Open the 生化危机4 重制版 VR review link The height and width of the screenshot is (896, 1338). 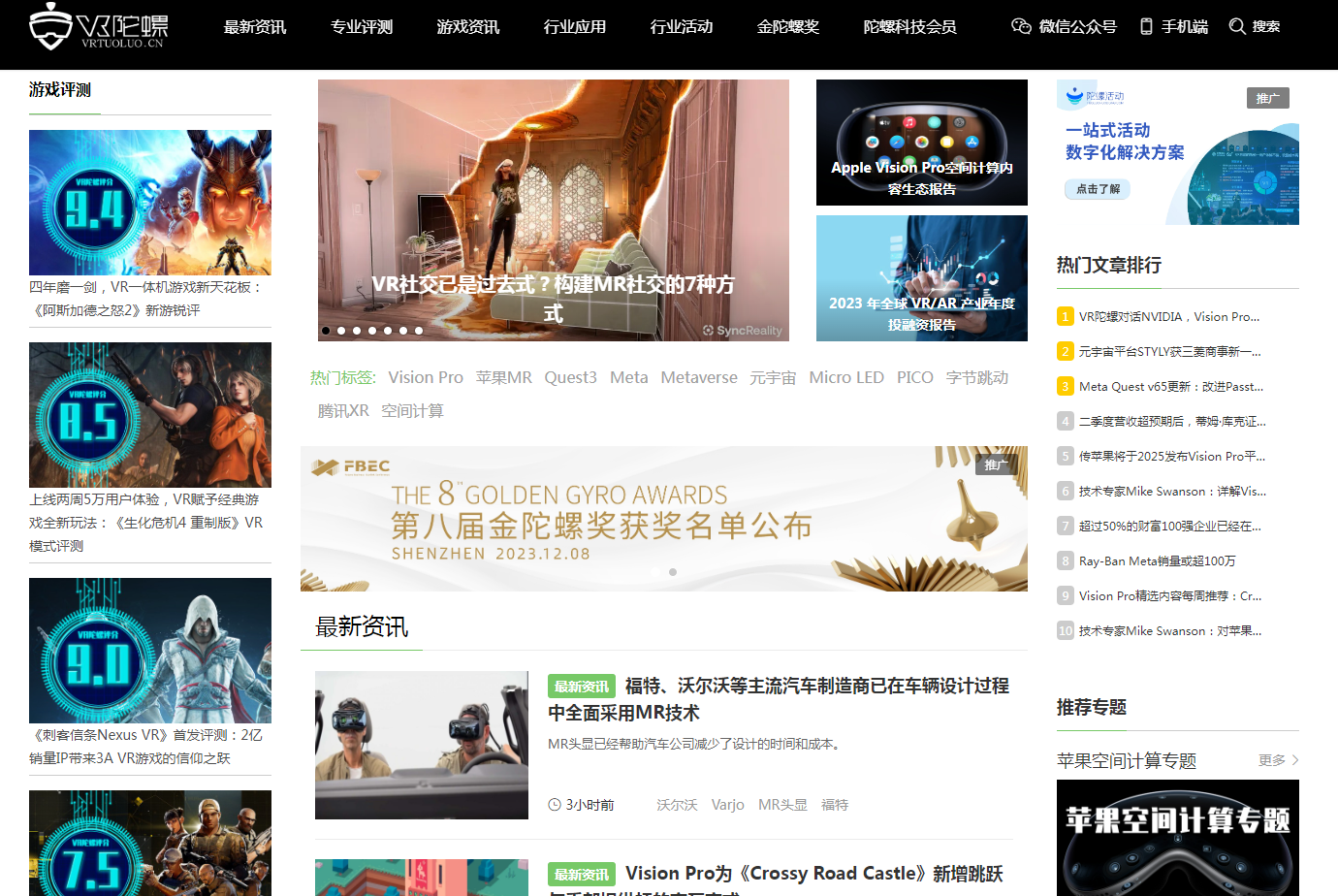[145, 523]
